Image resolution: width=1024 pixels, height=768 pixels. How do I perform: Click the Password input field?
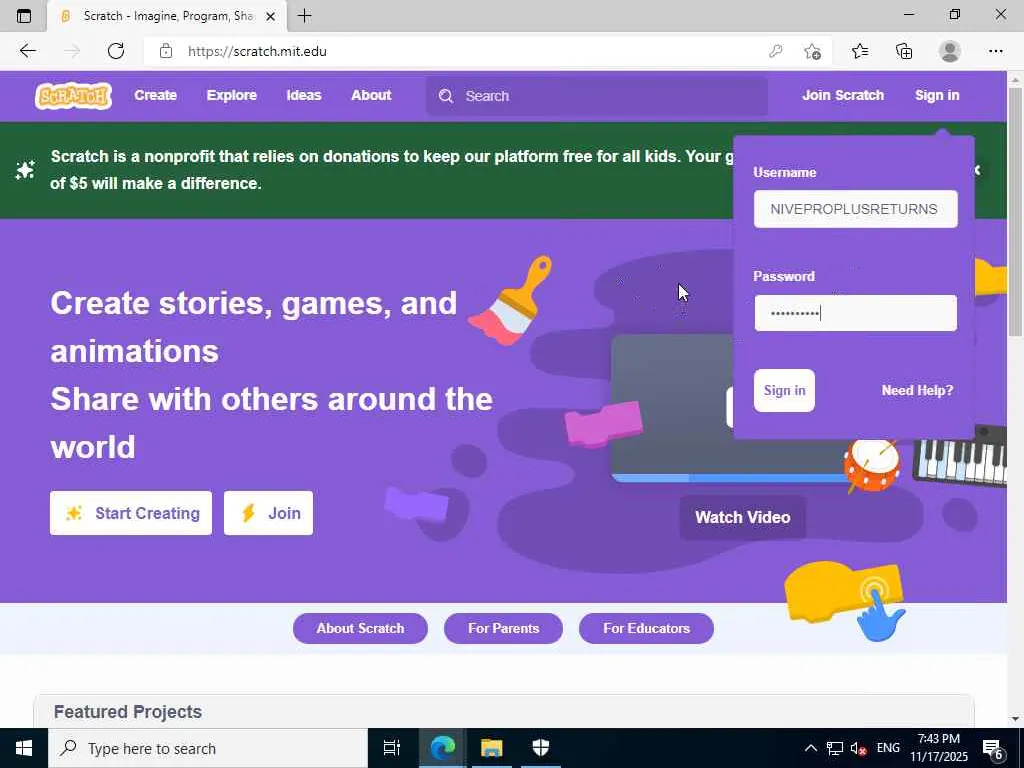pyautogui.click(x=856, y=313)
